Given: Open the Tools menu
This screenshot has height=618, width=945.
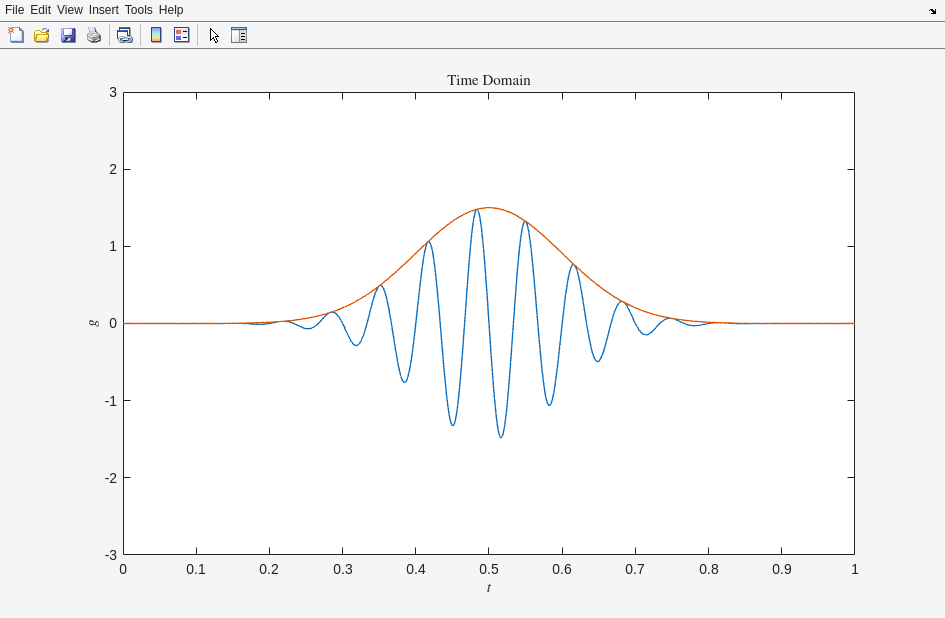Looking at the screenshot, I should click(138, 10).
